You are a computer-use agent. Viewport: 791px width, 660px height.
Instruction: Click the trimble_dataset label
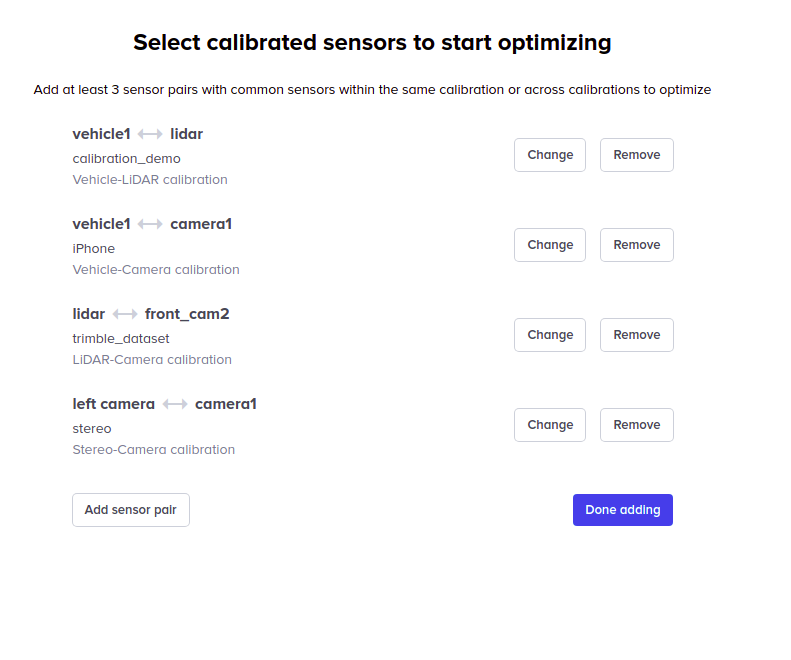121,338
